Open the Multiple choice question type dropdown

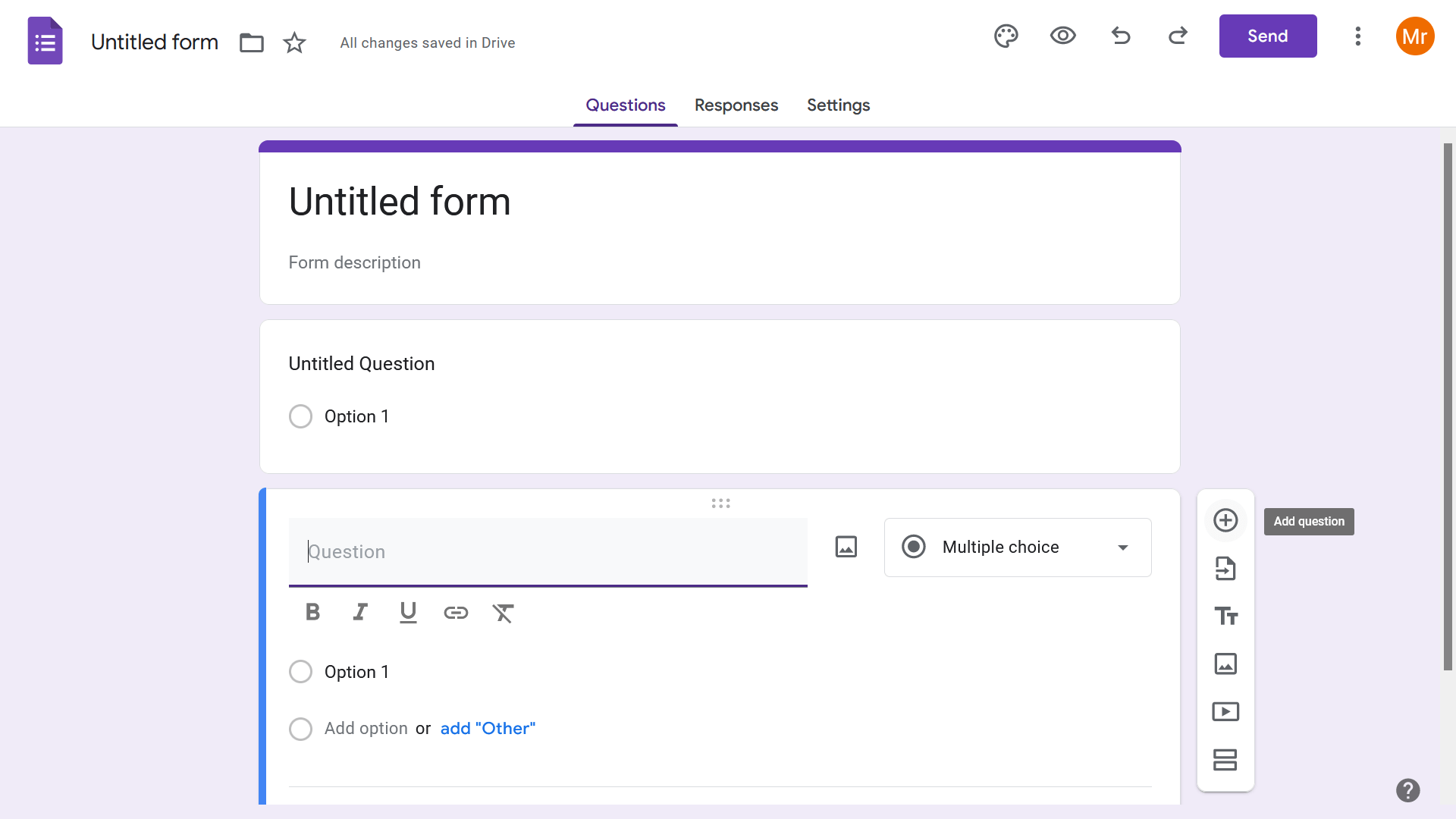coord(1017,548)
